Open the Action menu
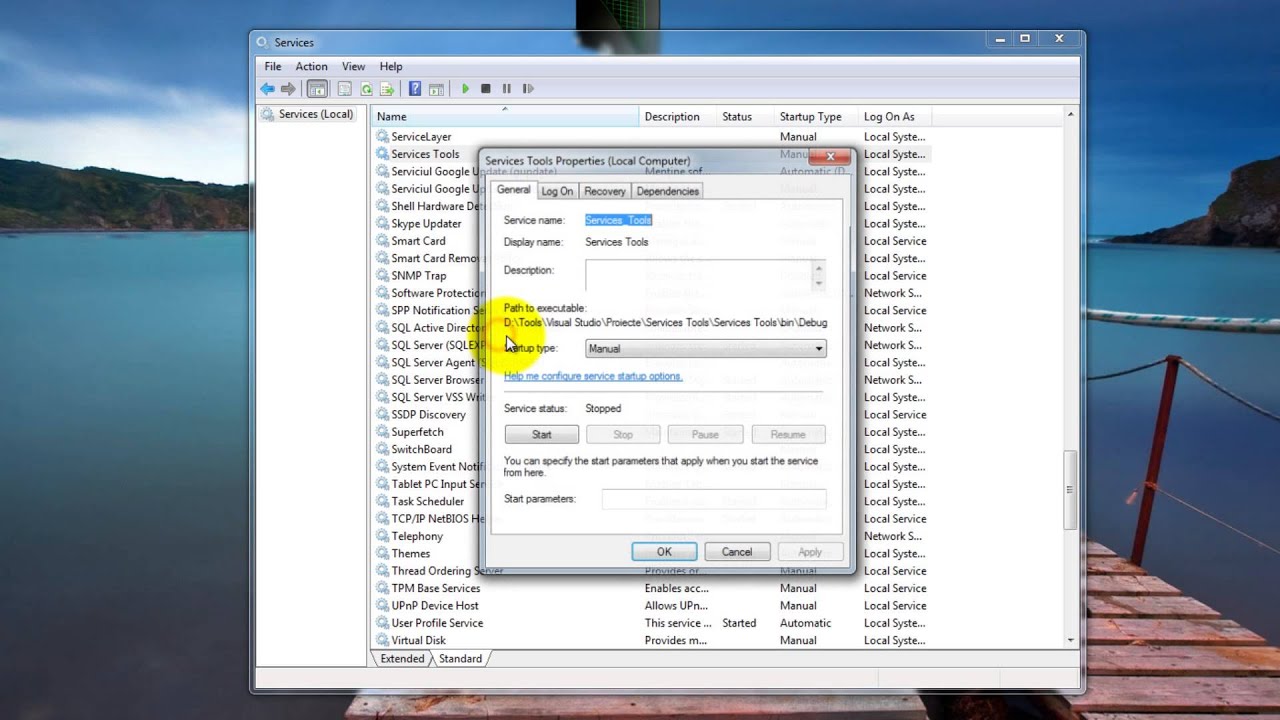This screenshot has height=720, width=1280. tap(311, 66)
